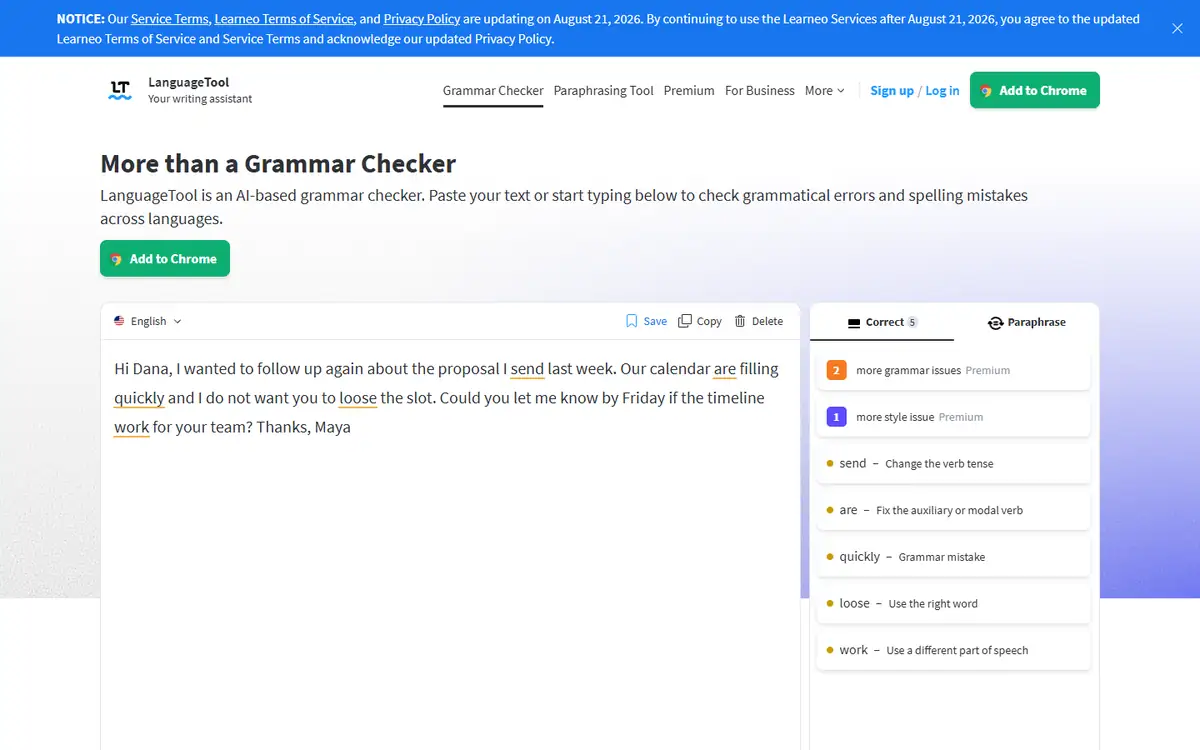Go to Grammar Checker nav tab
This screenshot has width=1200, height=750.
pos(493,90)
